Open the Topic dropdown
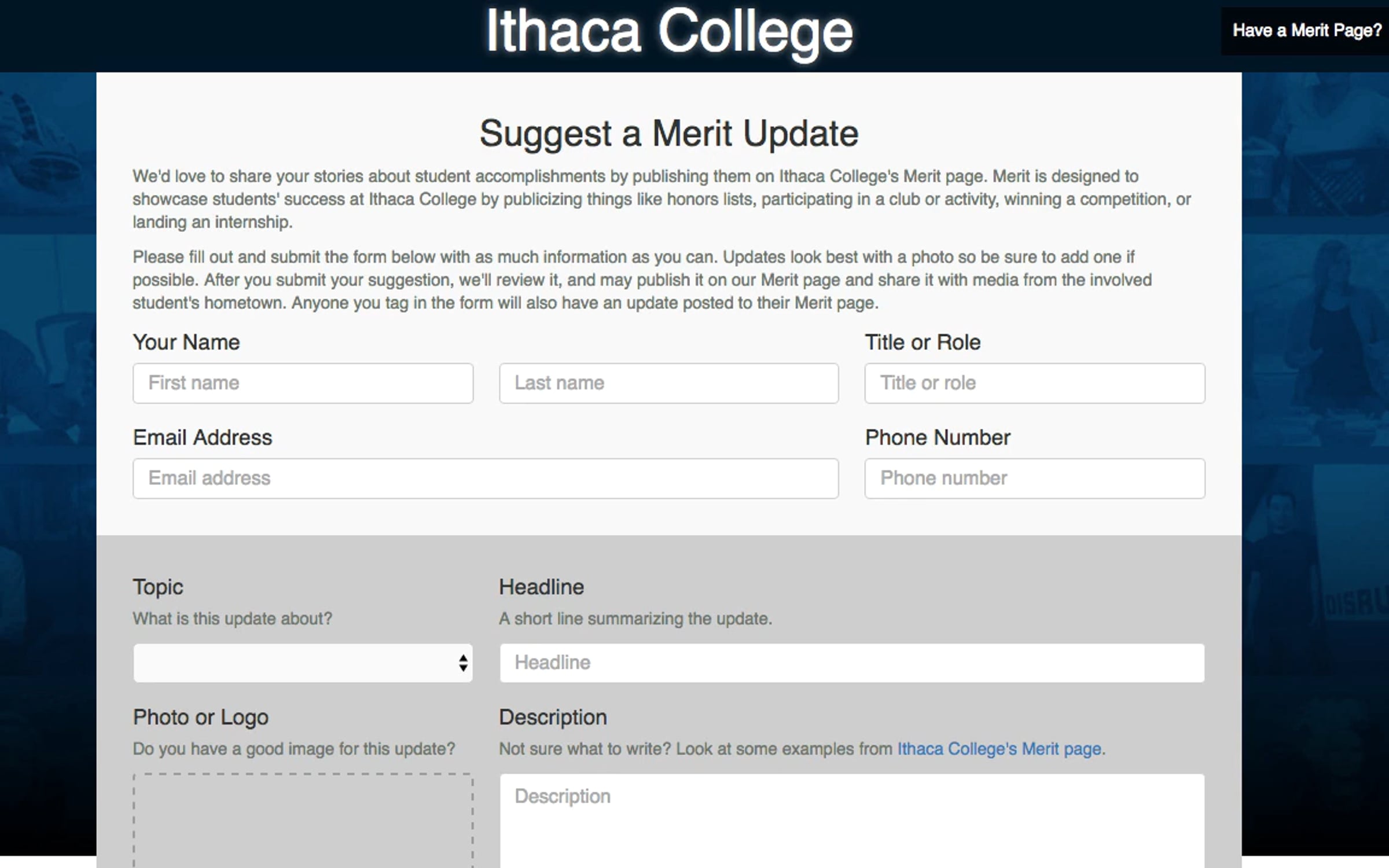Image resolution: width=1389 pixels, height=868 pixels. click(x=303, y=663)
